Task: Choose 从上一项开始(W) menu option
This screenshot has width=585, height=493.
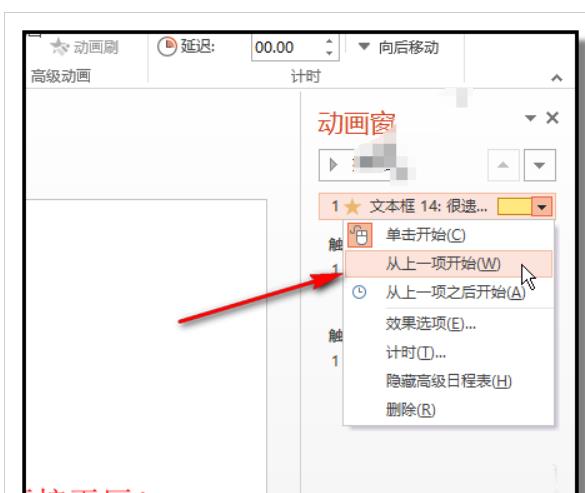Action: pos(448,264)
